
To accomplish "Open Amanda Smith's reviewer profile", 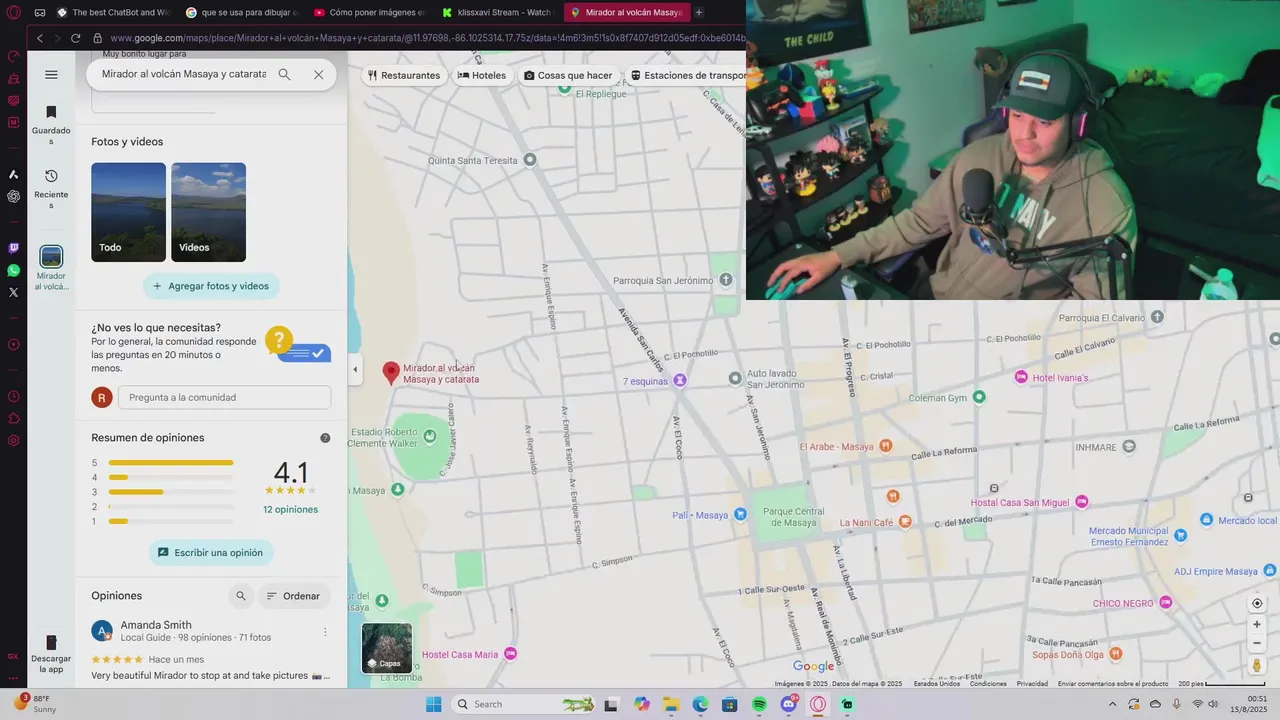I will click(156, 625).
